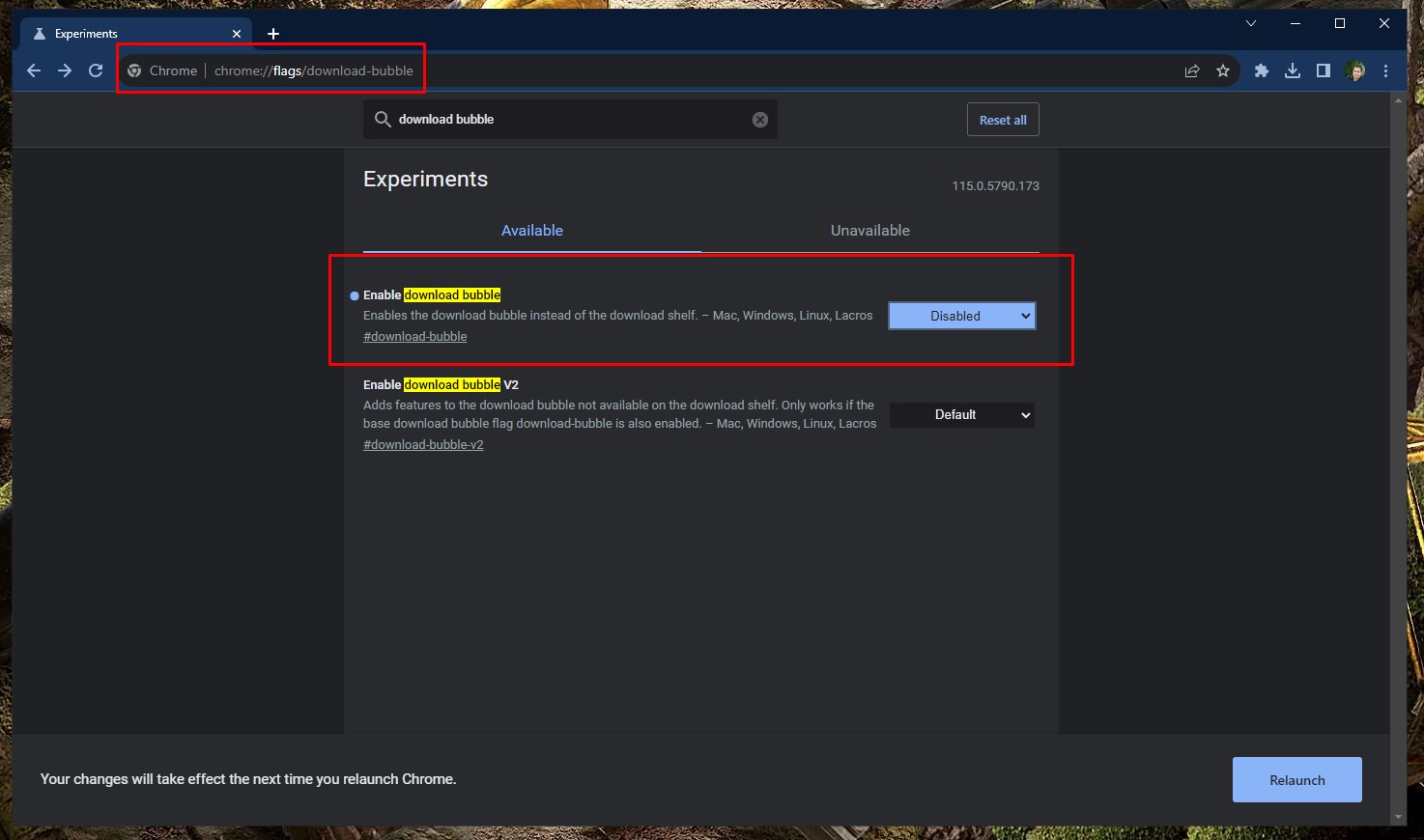Close the Experiments tab
This screenshot has height=840, width=1424.
pyautogui.click(x=237, y=34)
